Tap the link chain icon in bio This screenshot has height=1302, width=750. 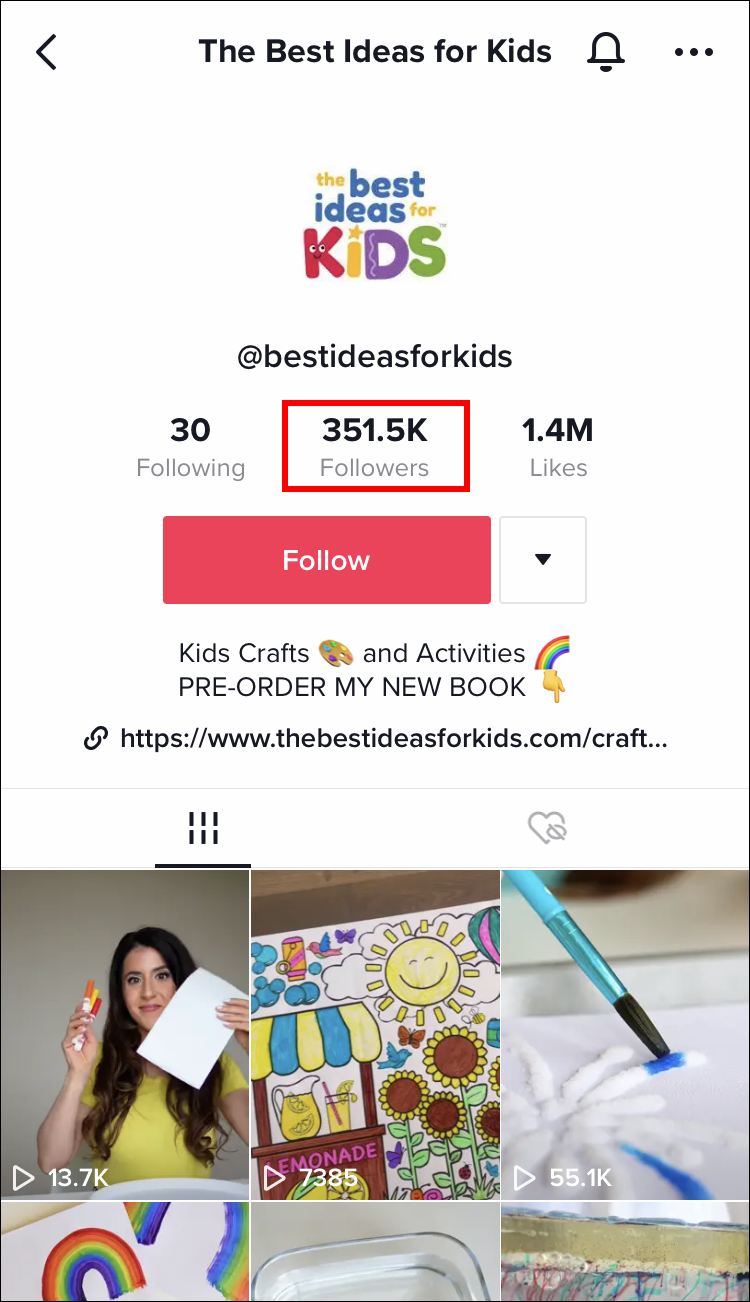point(96,739)
